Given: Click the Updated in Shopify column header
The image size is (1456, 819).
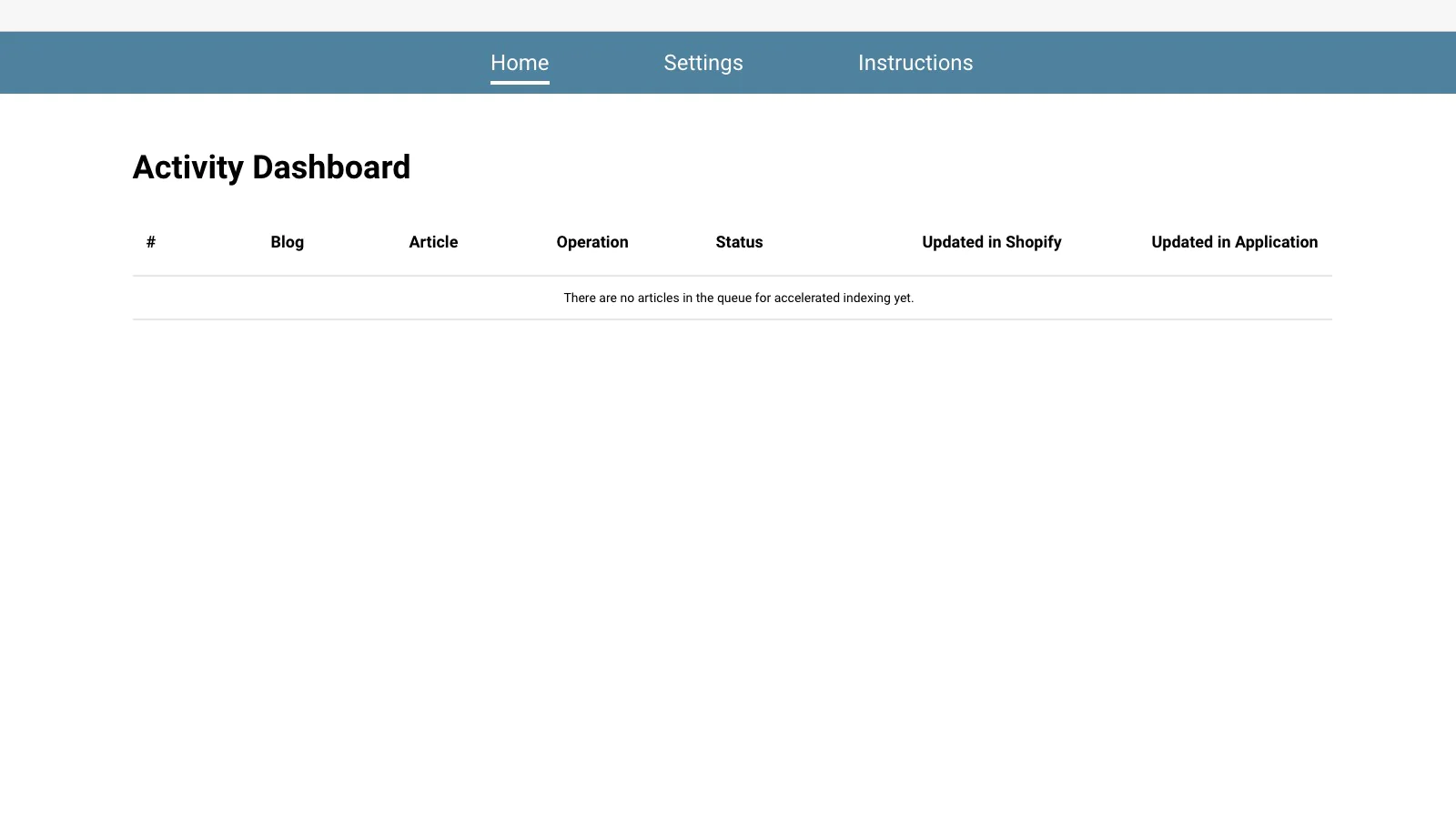Looking at the screenshot, I should pyautogui.click(x=992, y=242).
